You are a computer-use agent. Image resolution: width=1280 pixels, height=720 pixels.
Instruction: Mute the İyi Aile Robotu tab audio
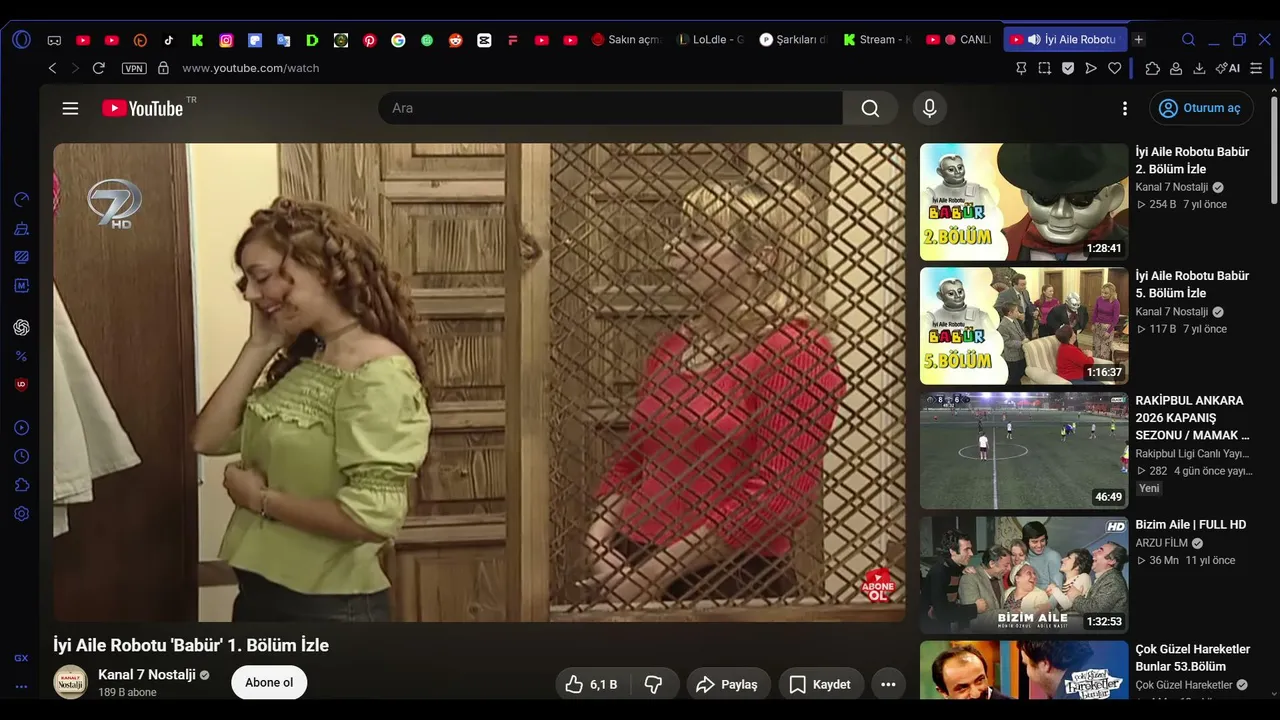(x=1034, y=40)
